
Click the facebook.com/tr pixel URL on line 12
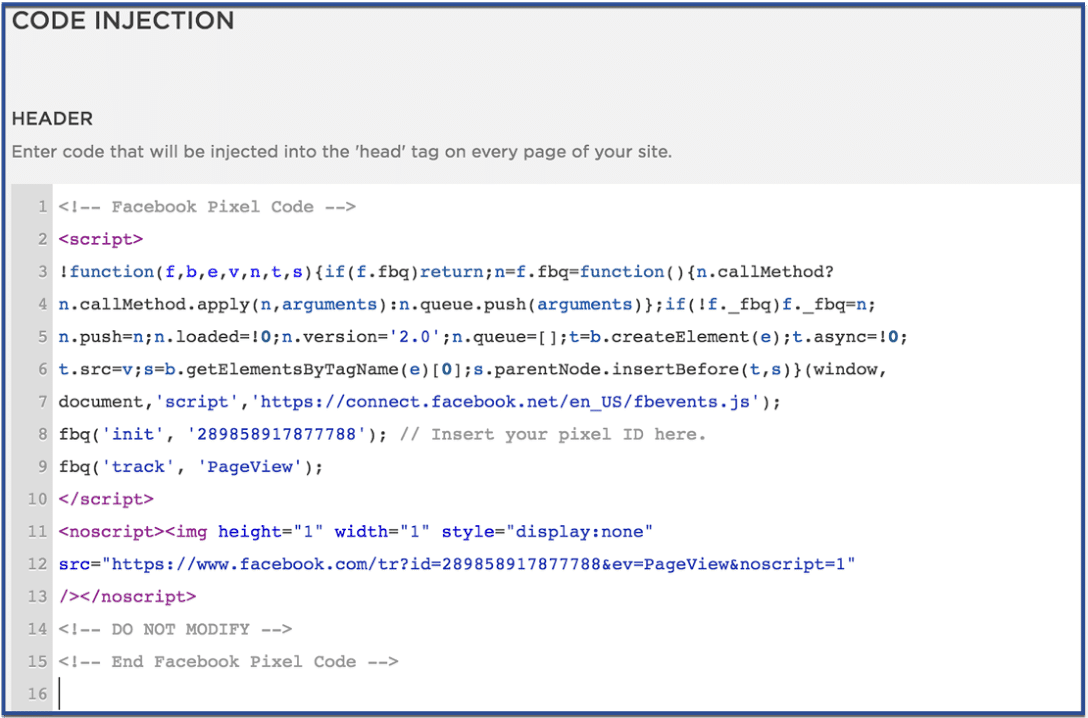point(470,563)
